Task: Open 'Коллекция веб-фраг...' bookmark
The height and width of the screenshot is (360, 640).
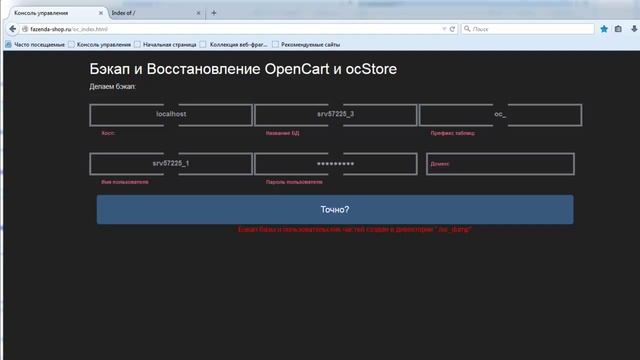Action: (233, 44)
